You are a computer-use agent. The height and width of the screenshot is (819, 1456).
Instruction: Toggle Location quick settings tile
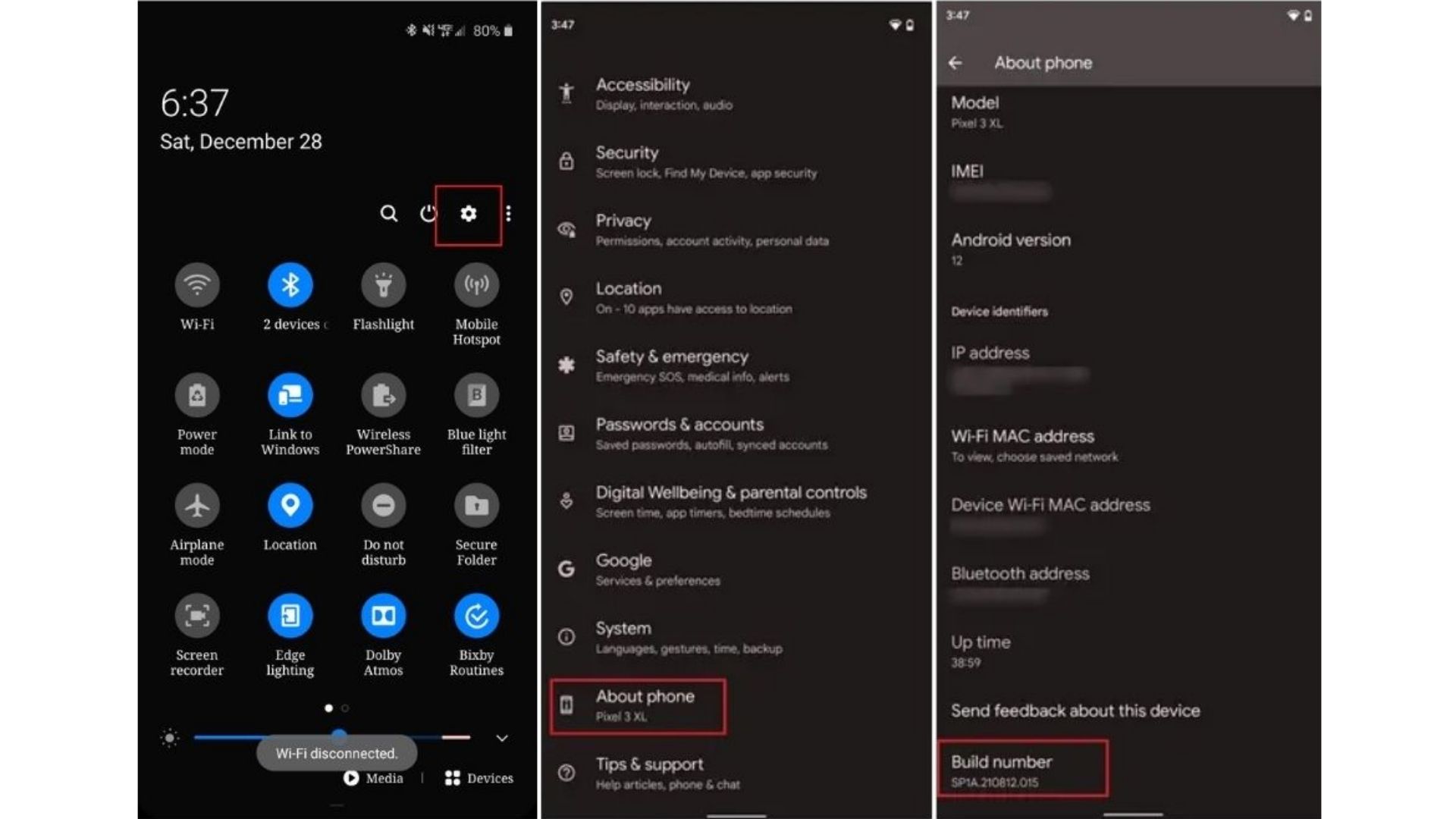coord(290,505)
